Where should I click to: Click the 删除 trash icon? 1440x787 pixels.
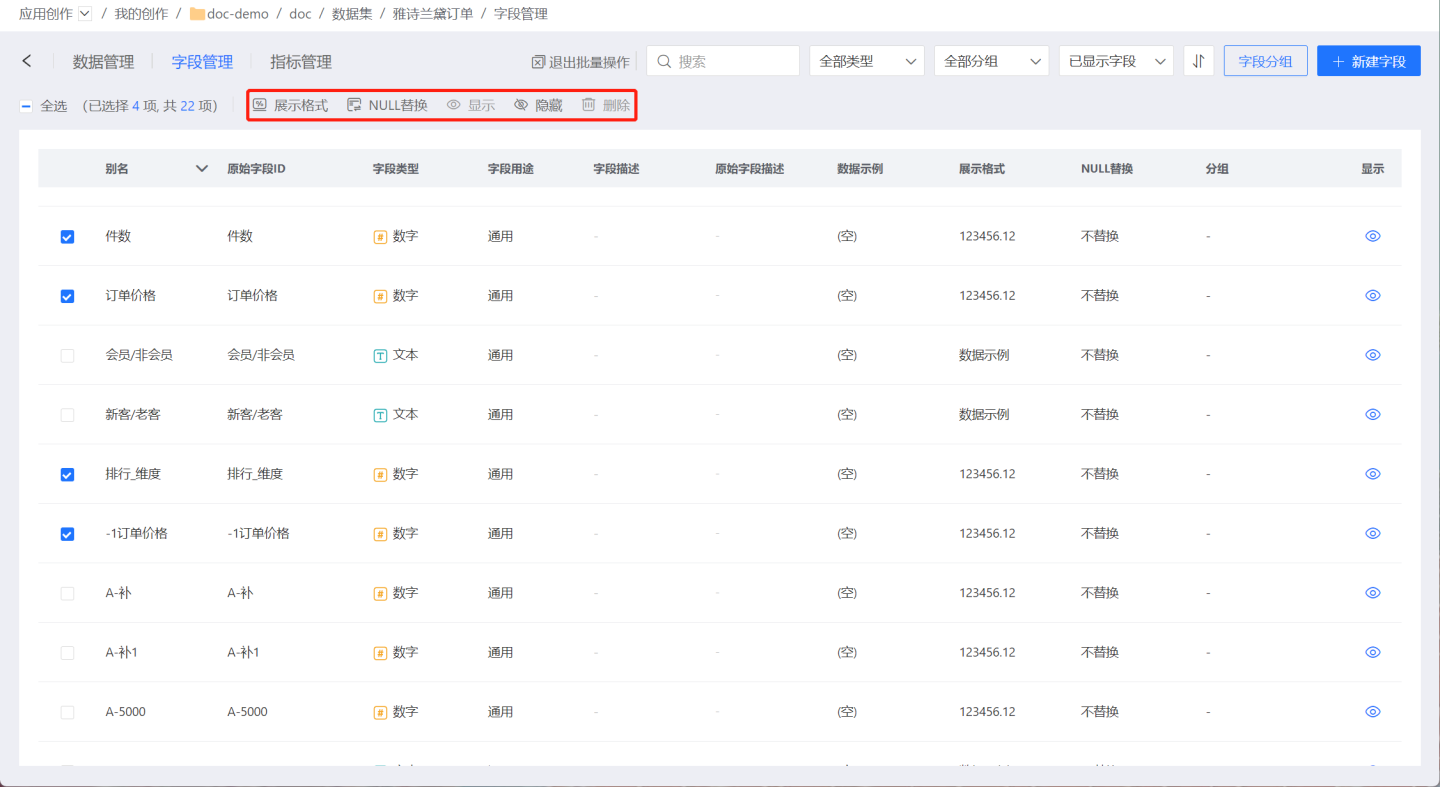pos(589,105)
